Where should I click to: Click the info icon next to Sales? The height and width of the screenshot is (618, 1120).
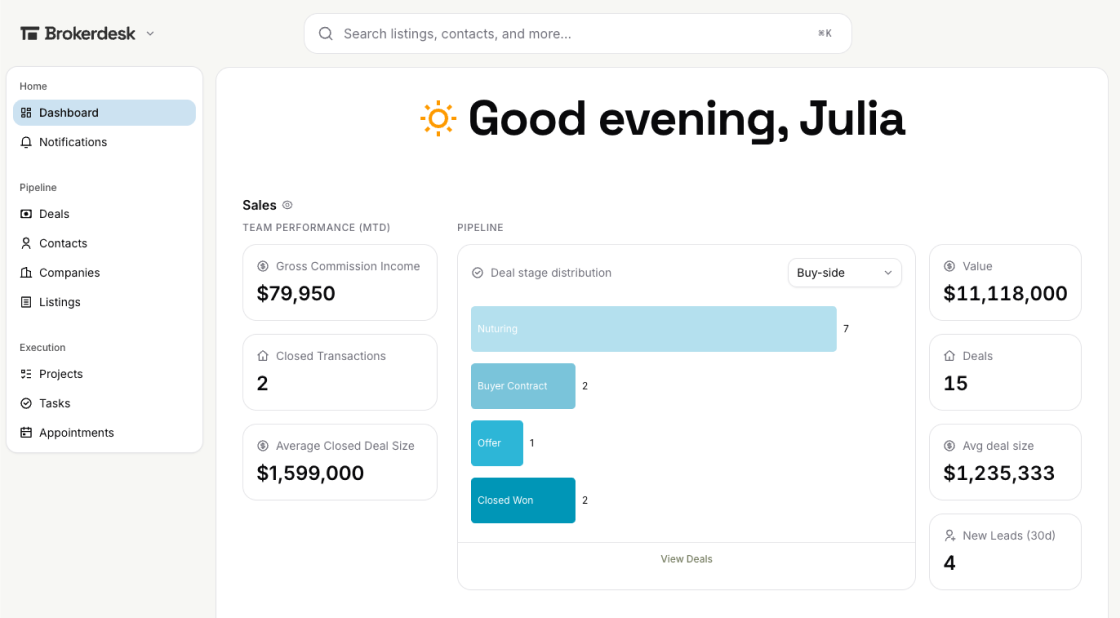click(287, 204)
